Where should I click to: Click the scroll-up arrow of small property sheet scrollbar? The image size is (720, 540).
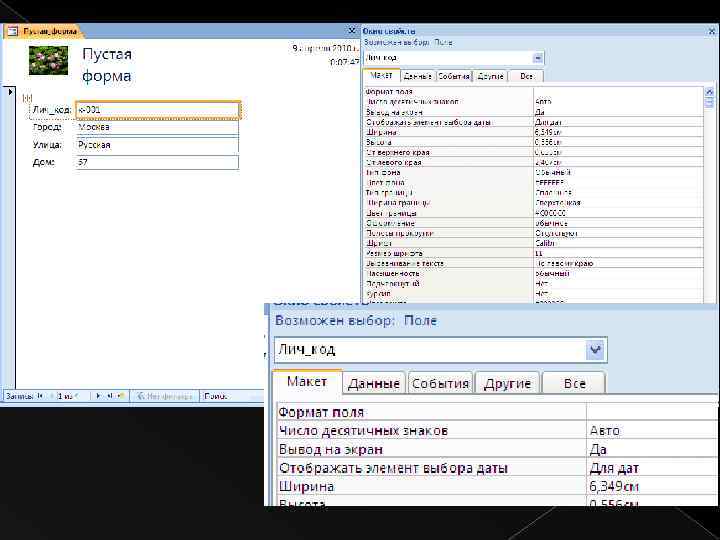[x=709, y=92]
